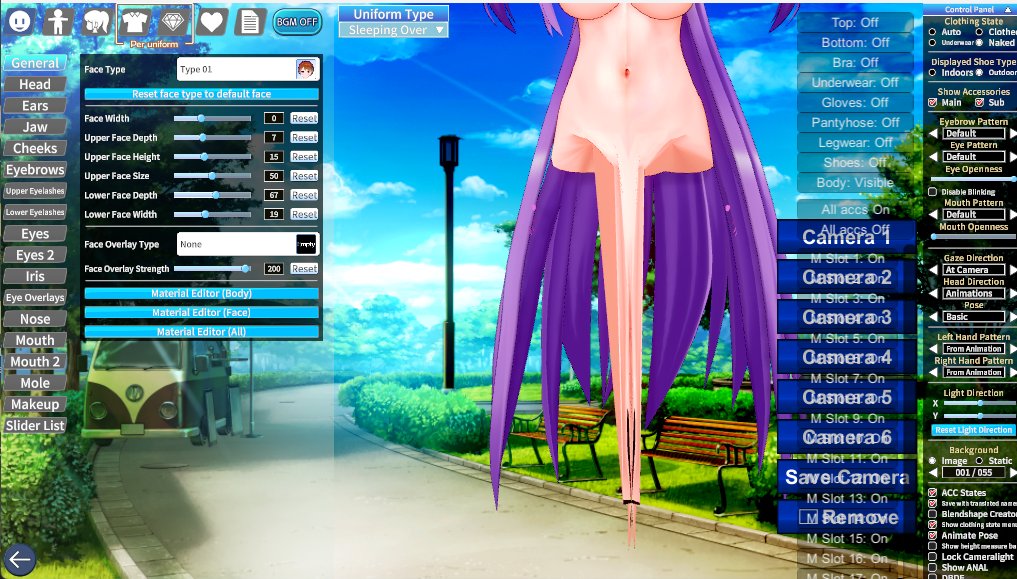Previous Gaze Direction arrow

click(933, 270)
